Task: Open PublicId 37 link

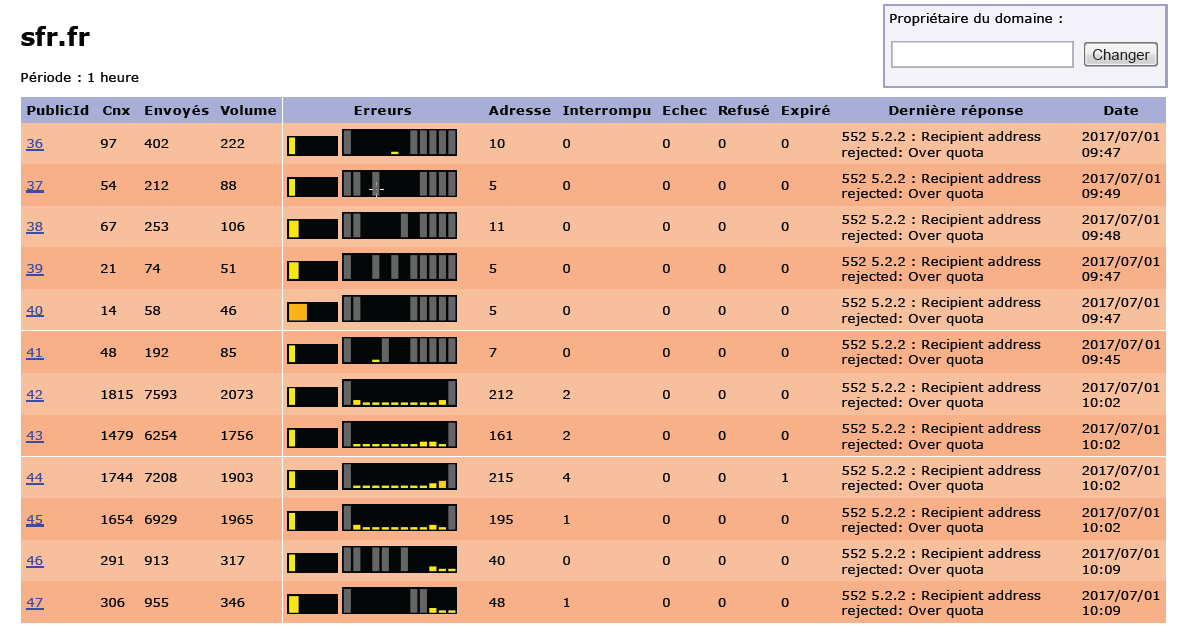Action: (x=35, y=186)
